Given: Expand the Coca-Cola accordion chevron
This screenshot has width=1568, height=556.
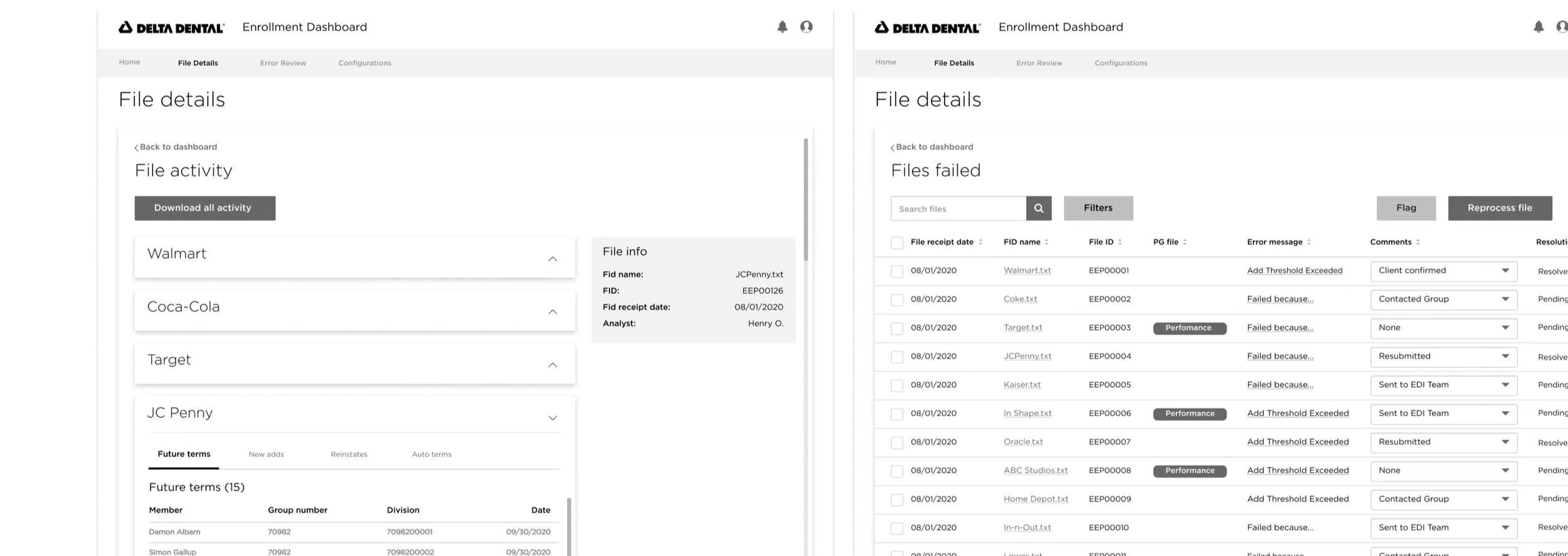Looking at the screenshot, I should coord(553,312).
